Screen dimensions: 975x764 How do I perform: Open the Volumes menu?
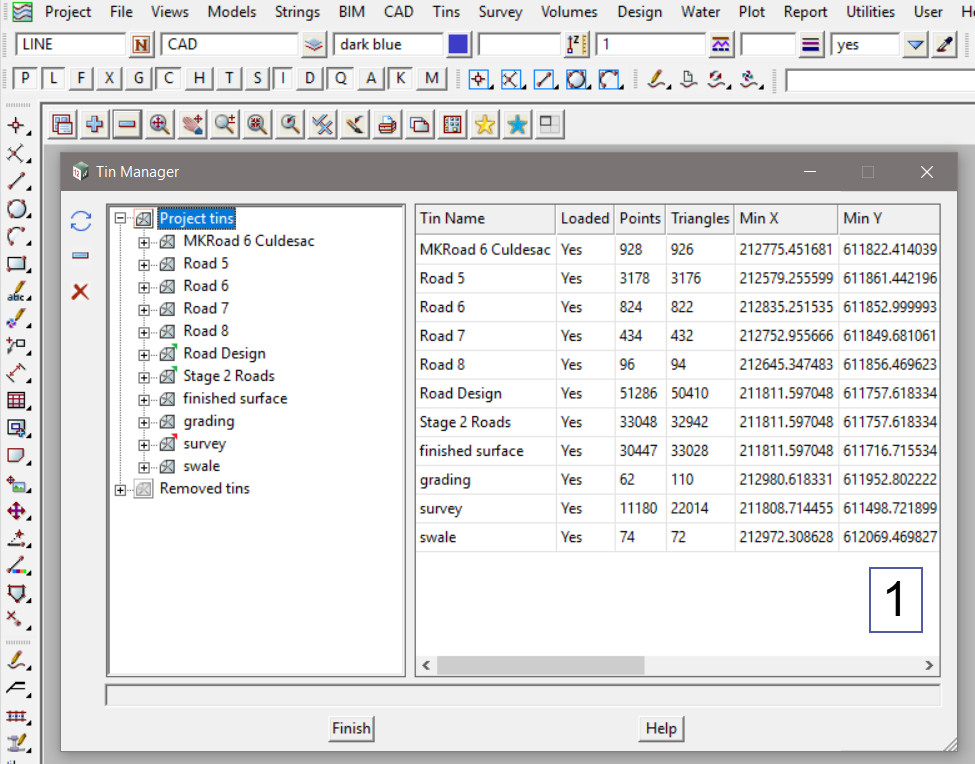[x=569, y=12]
